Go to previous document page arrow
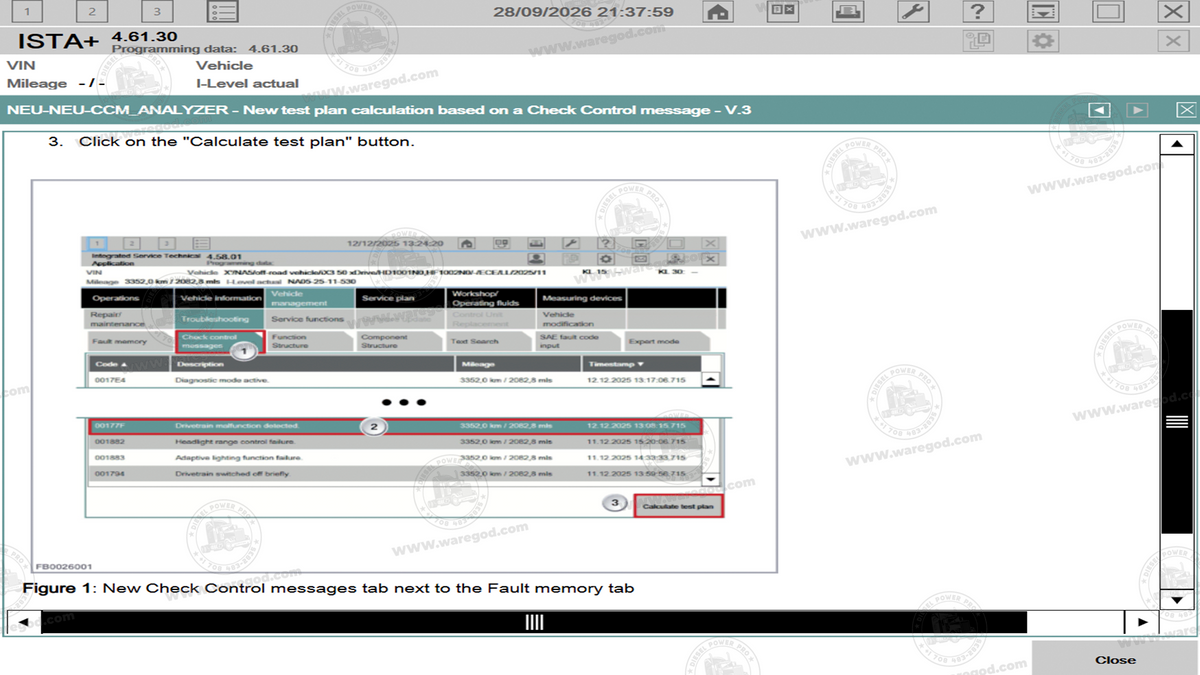Viewport: 1200px width, 675px height. tap(1099, 110)
